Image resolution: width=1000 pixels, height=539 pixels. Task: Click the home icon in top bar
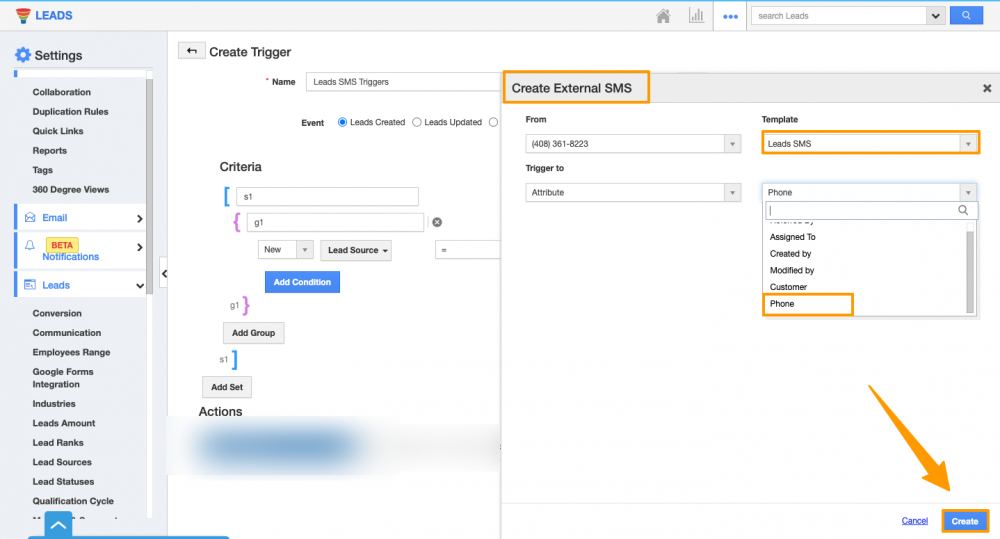pyautogui.click(x=663, y=16)
